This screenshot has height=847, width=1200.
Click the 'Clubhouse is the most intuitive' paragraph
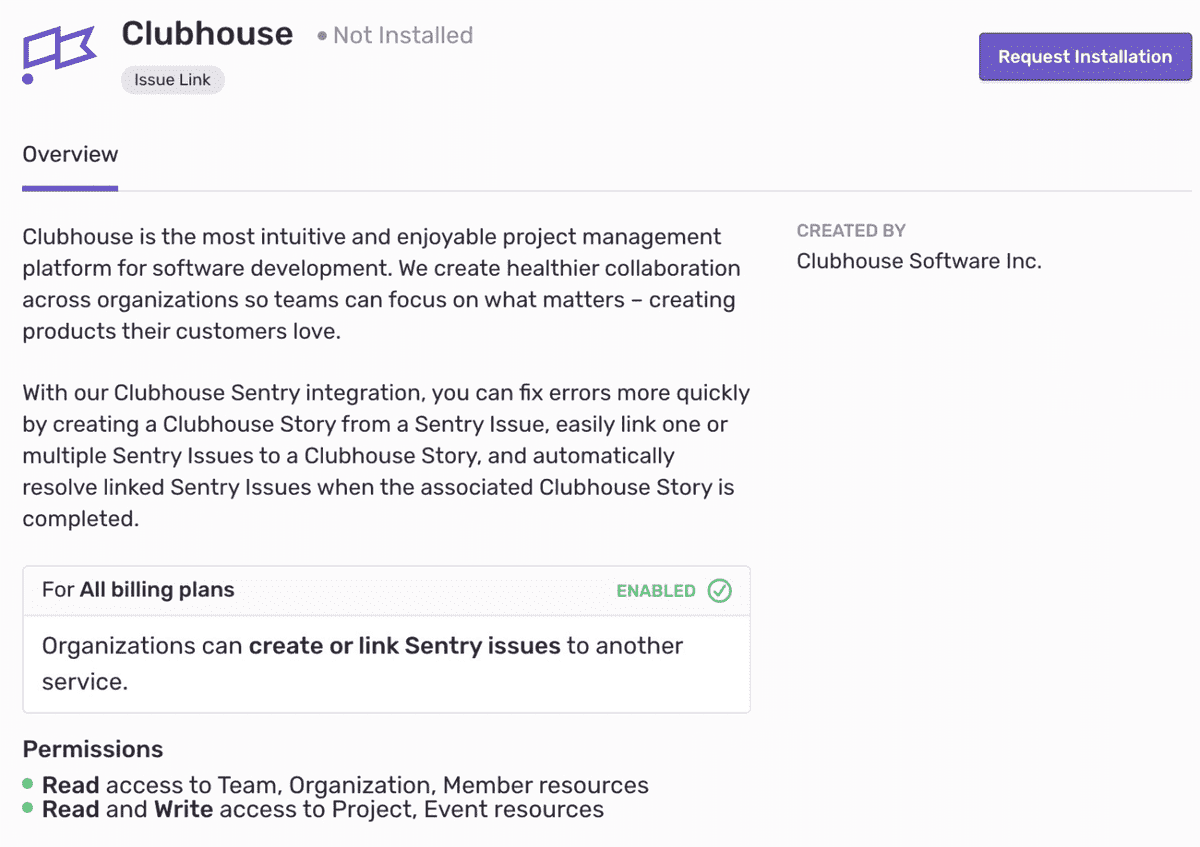pos(382,284)
